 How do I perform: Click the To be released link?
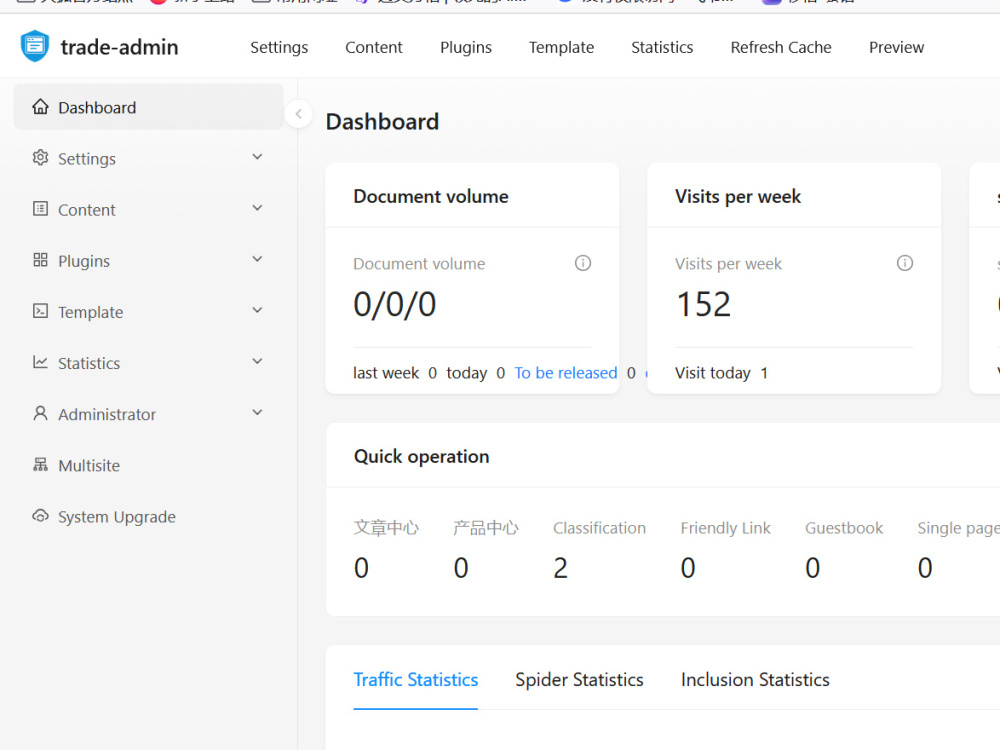click(566, 372)
